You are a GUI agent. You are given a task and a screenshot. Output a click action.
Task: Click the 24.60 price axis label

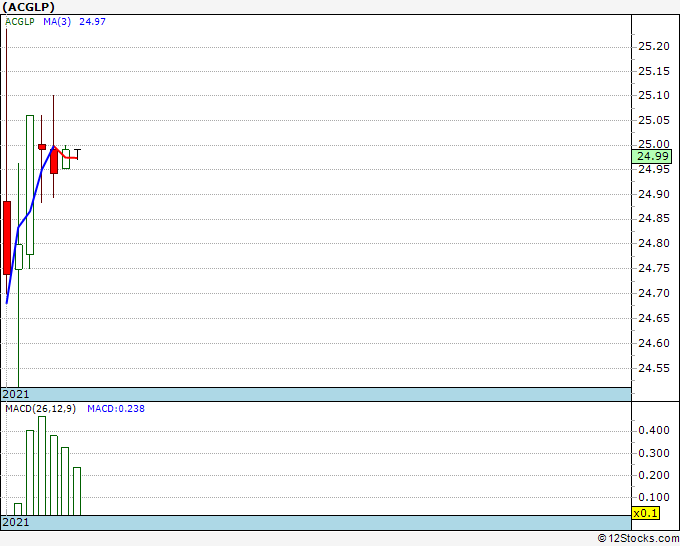pyautogui.click(x=654, y=343)
